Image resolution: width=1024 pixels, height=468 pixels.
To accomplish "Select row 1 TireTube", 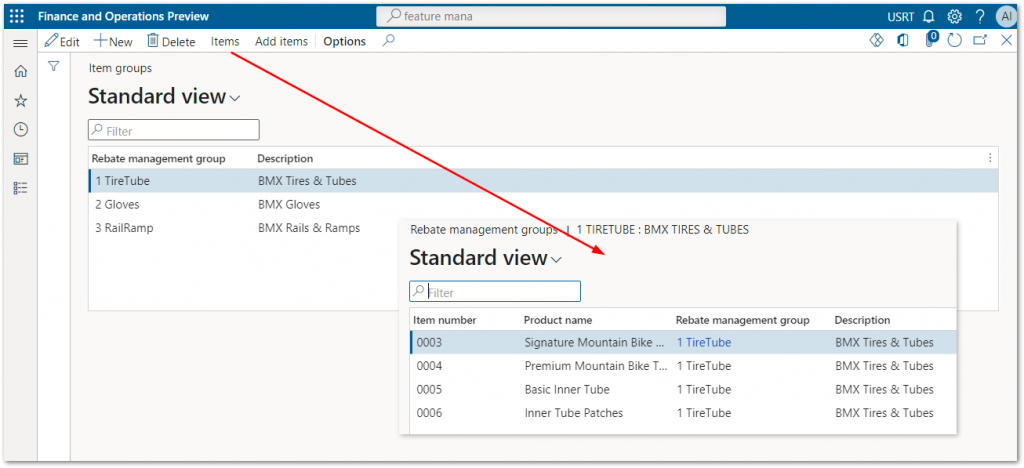I will tap(543, 181).
